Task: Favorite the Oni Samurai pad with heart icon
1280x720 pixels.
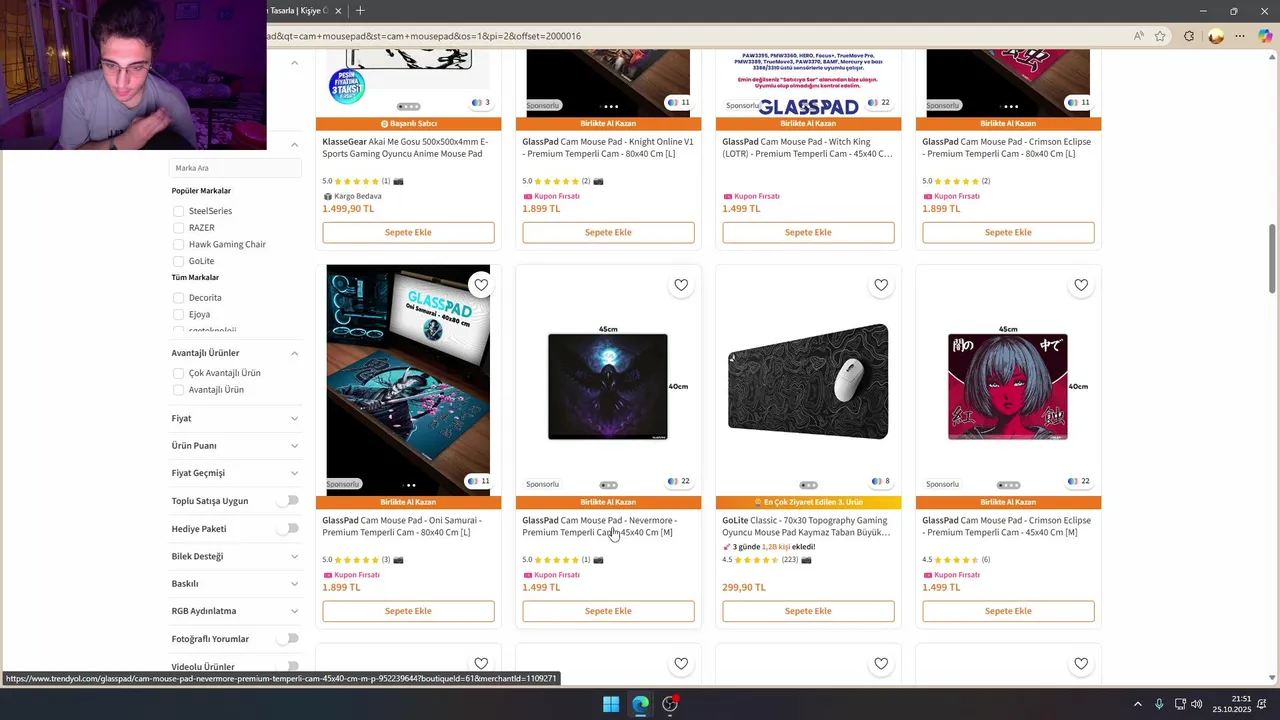Action: coord(481,285)
